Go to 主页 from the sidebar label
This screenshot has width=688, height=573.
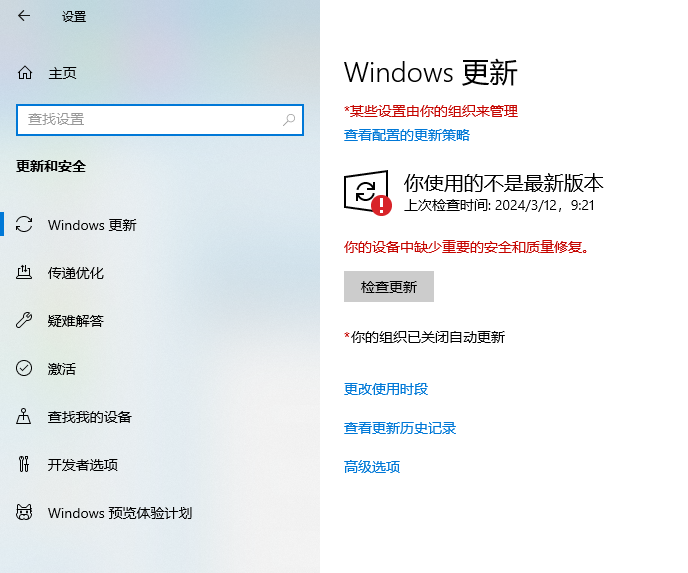[62, 73]
